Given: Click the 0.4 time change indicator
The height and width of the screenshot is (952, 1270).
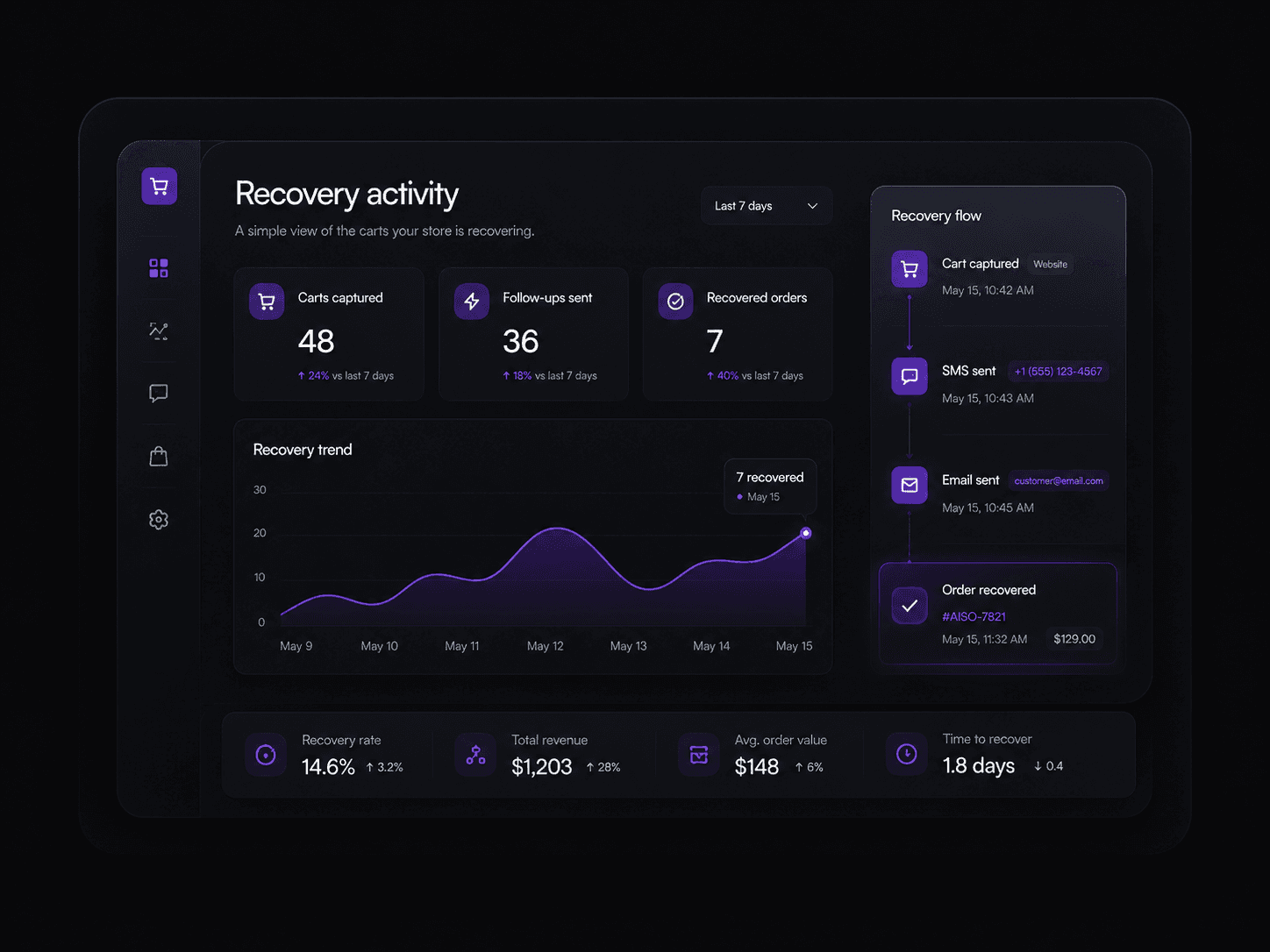Looking at the screenshot, I should point(1049,766).
